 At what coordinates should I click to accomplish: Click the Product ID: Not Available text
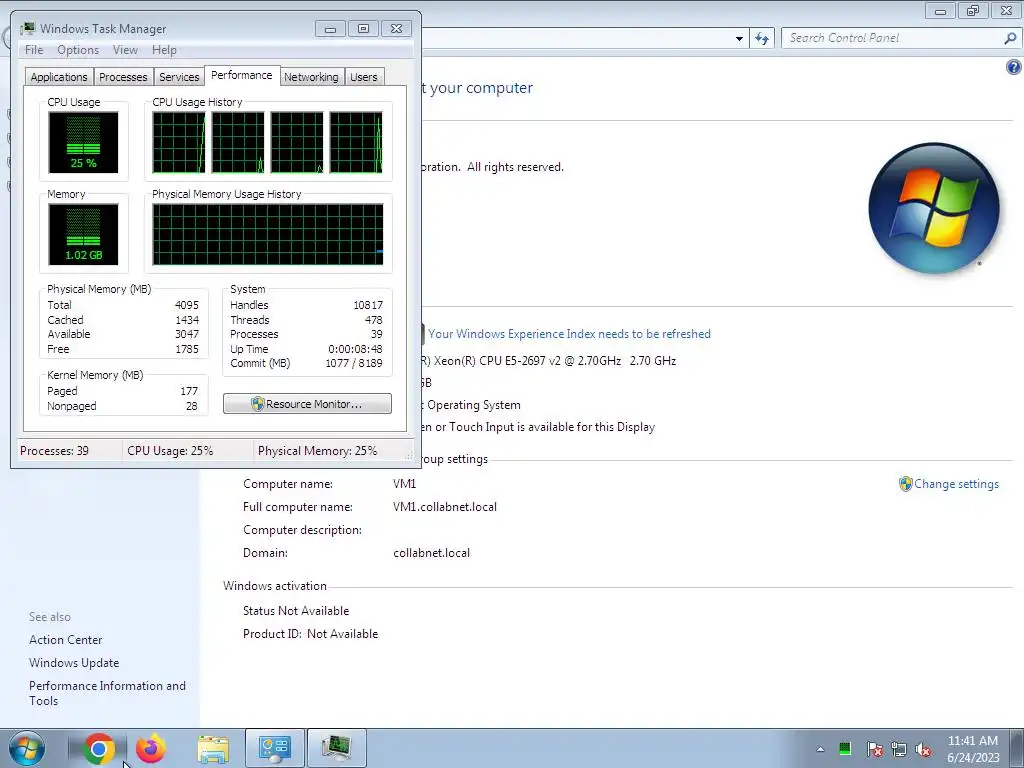(310, 633)
